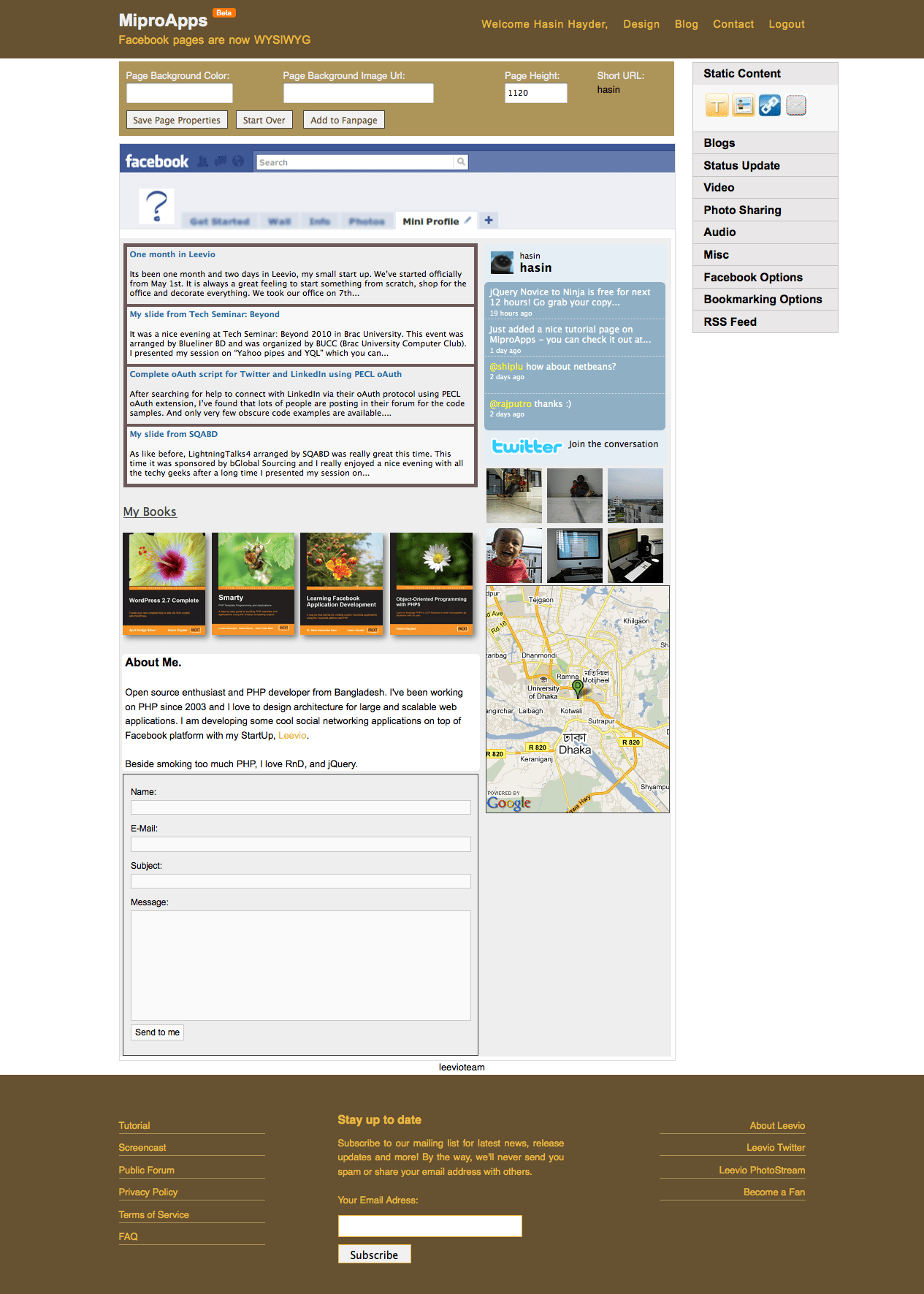The image size is (924, 1294).
Task: Click the Smarty book cover
Action: (253, 584)
